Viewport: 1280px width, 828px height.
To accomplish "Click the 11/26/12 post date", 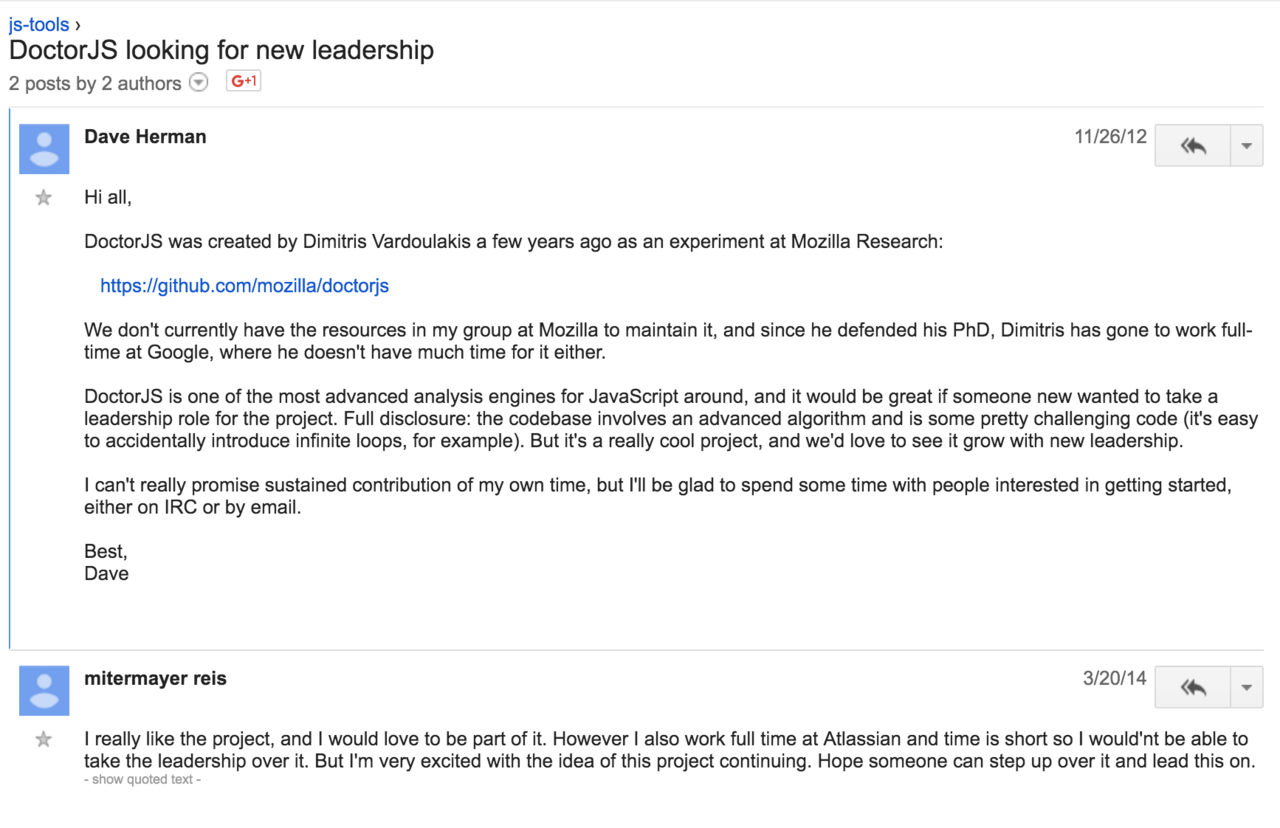I will [x=1110, y=137].
